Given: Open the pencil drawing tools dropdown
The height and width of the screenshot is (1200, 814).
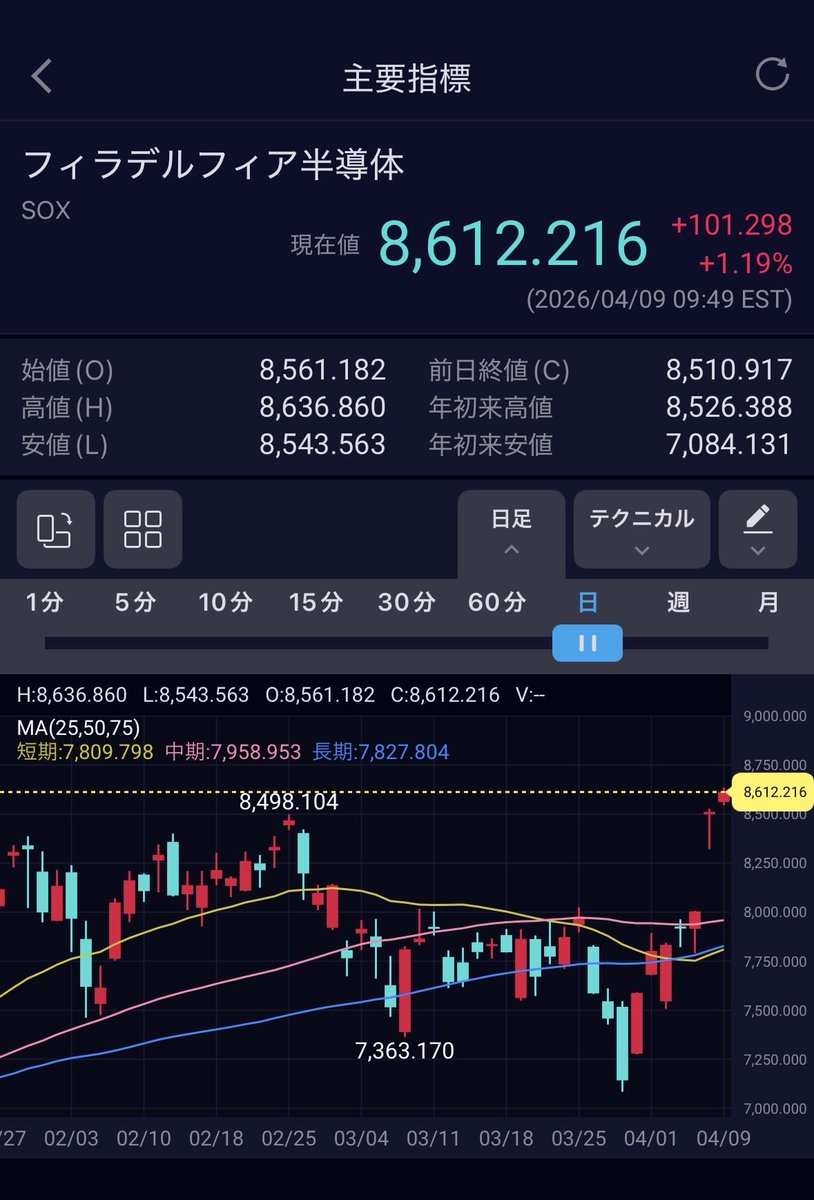Looking at the screenshot, I should (x=758, y=529).
